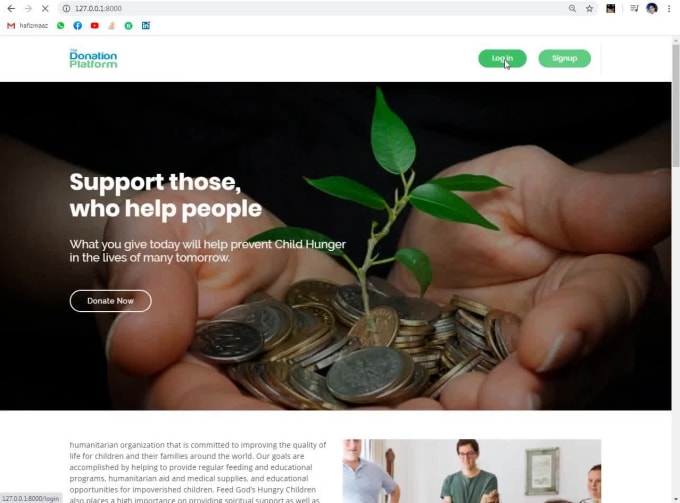Bookmark this page with the star icon

click(589, 8)
